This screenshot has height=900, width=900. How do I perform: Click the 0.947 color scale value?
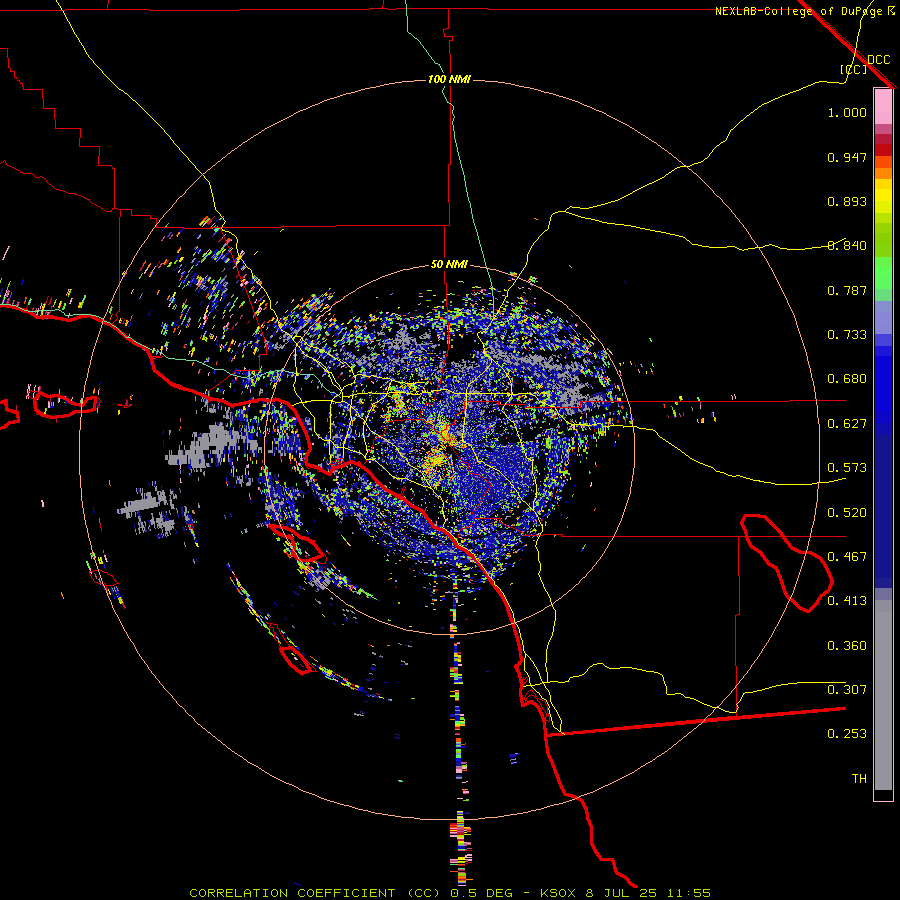tap(847, 157)
